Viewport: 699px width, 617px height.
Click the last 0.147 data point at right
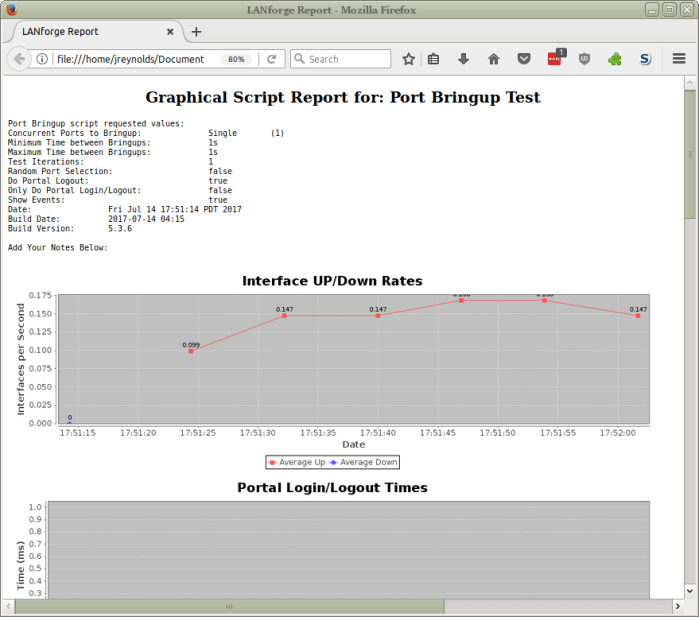point(638,316)
